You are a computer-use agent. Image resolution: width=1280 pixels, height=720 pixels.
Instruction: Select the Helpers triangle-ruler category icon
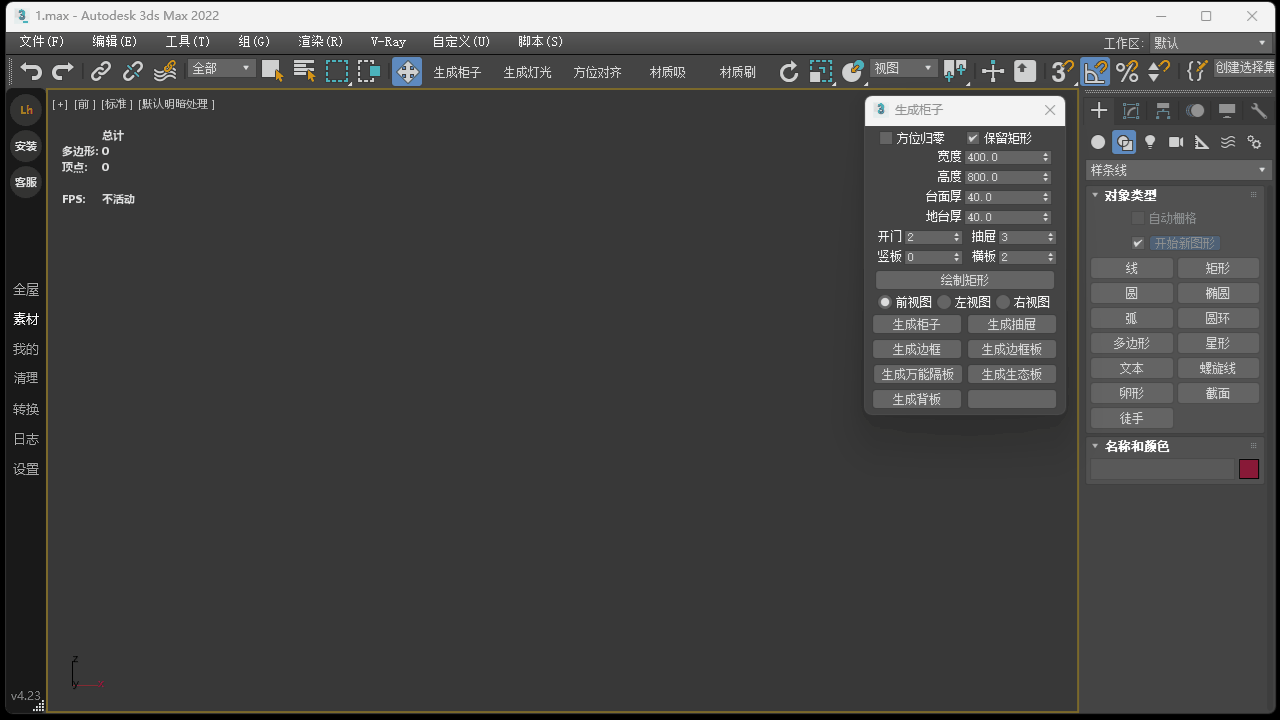click(1202, 142)
